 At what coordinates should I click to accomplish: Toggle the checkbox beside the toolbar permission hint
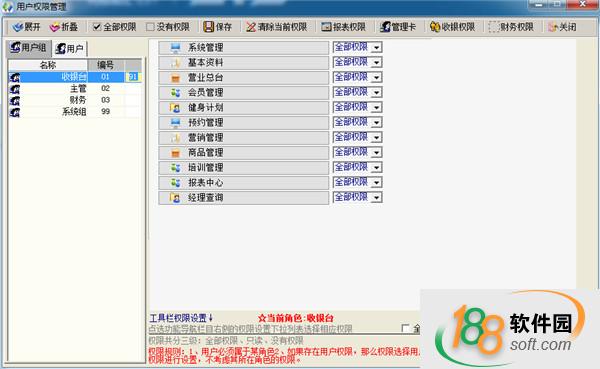point(406,328)
